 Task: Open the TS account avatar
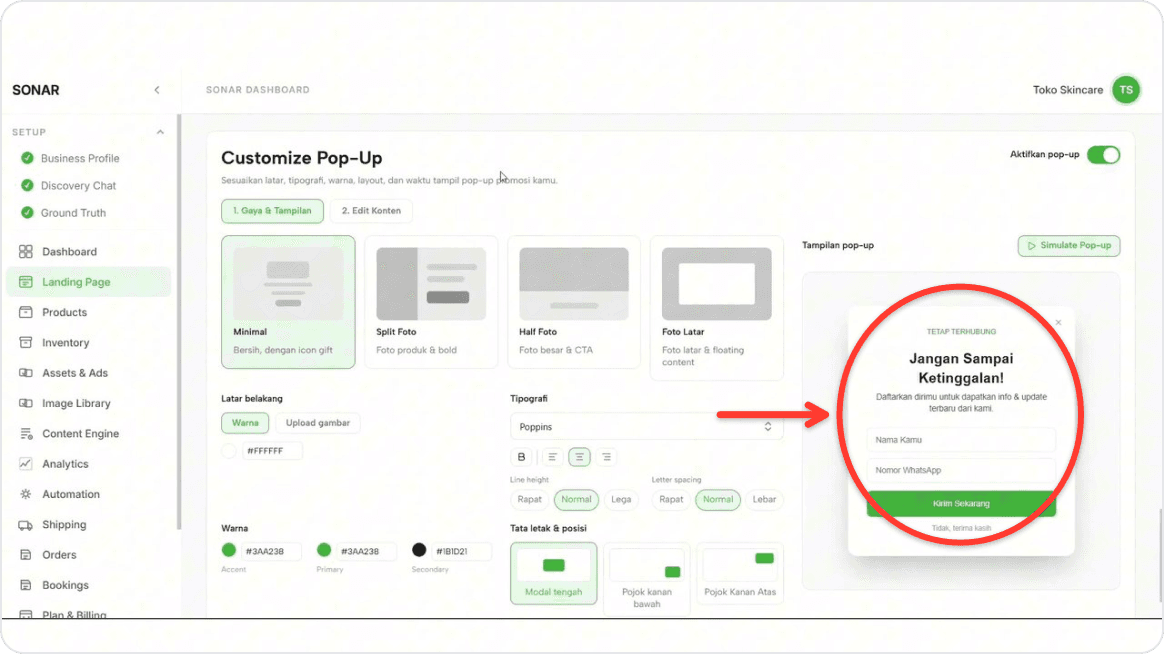(1125, 90)
